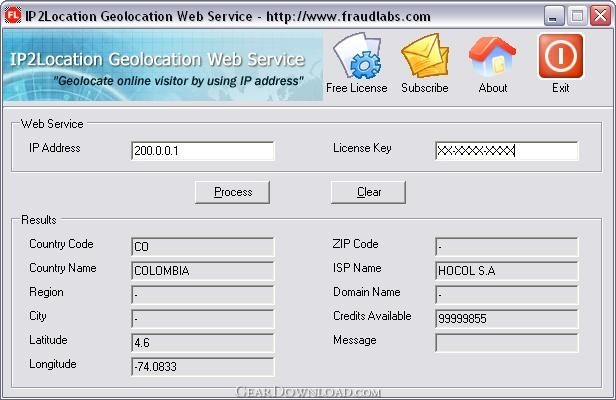616x400 pixels.
Task: Click the Region result field
Action: pyautogui.click(x=203, y=295)
